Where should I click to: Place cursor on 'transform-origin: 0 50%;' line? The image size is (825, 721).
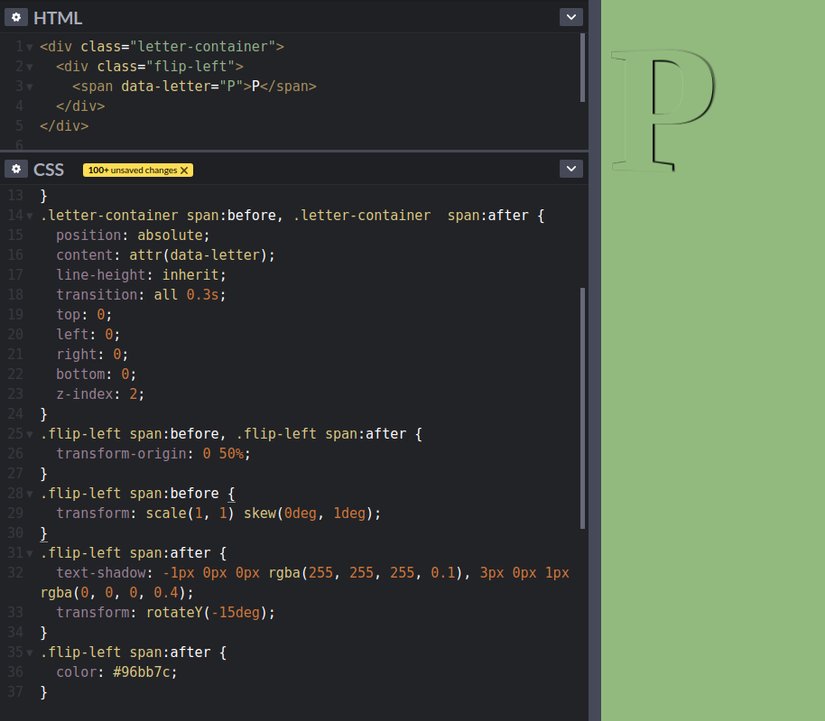pyautogui.click(x=154, y=454)
